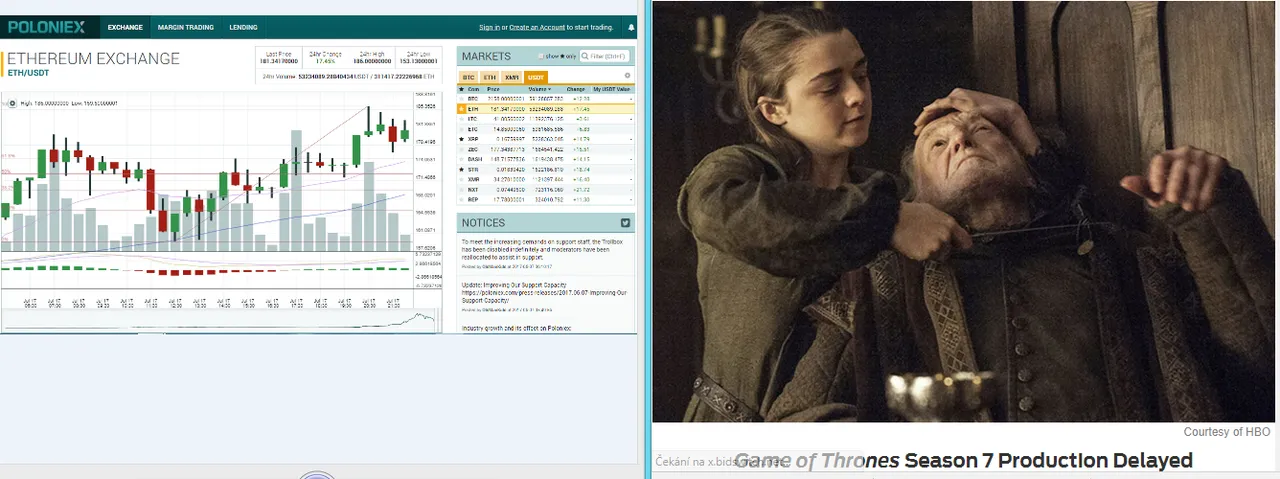Click the Last Price value box
Viewport: 1280px width, 479px height.
coord(278,58)
